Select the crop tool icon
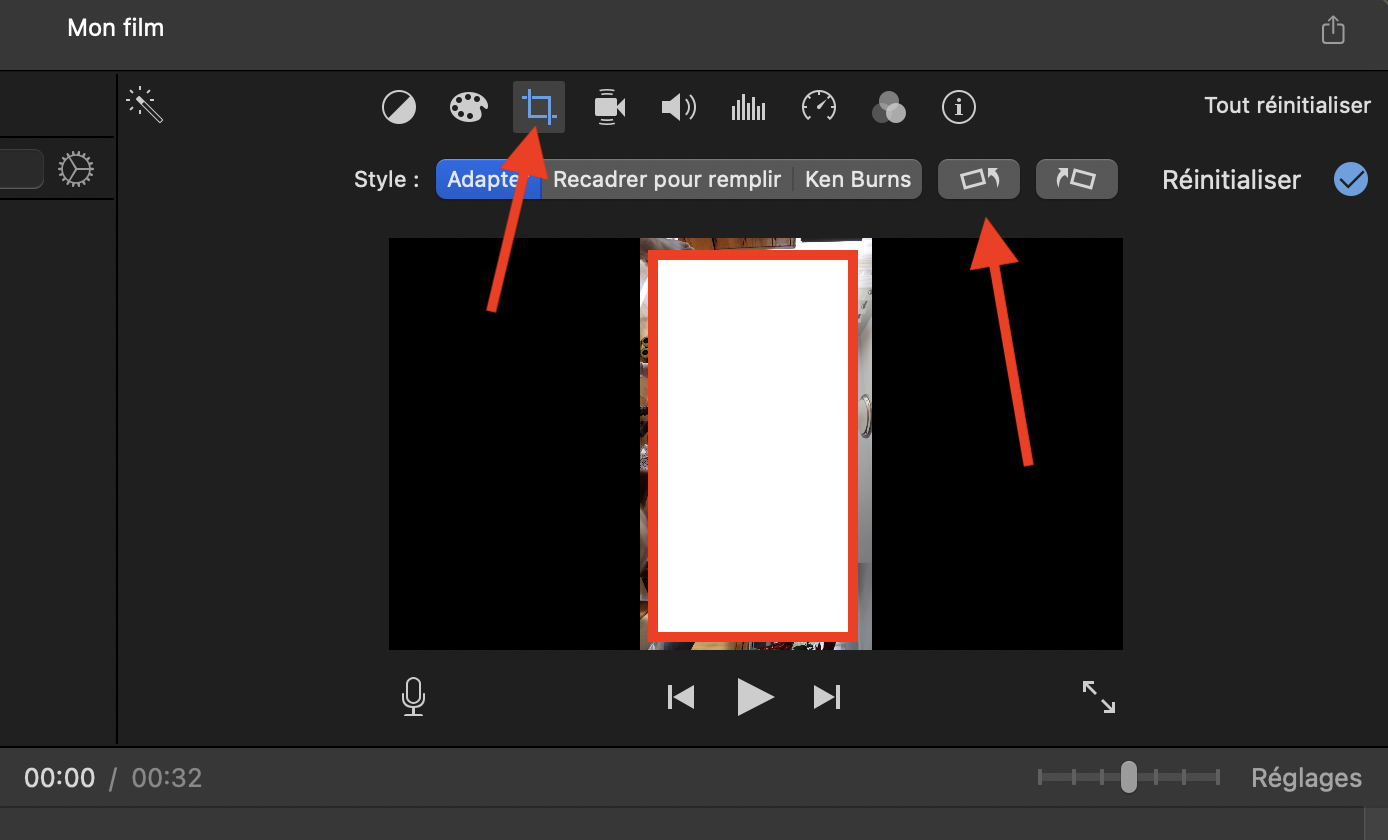This screenshot has width=1388, height=840. click(x=539, y=107)
